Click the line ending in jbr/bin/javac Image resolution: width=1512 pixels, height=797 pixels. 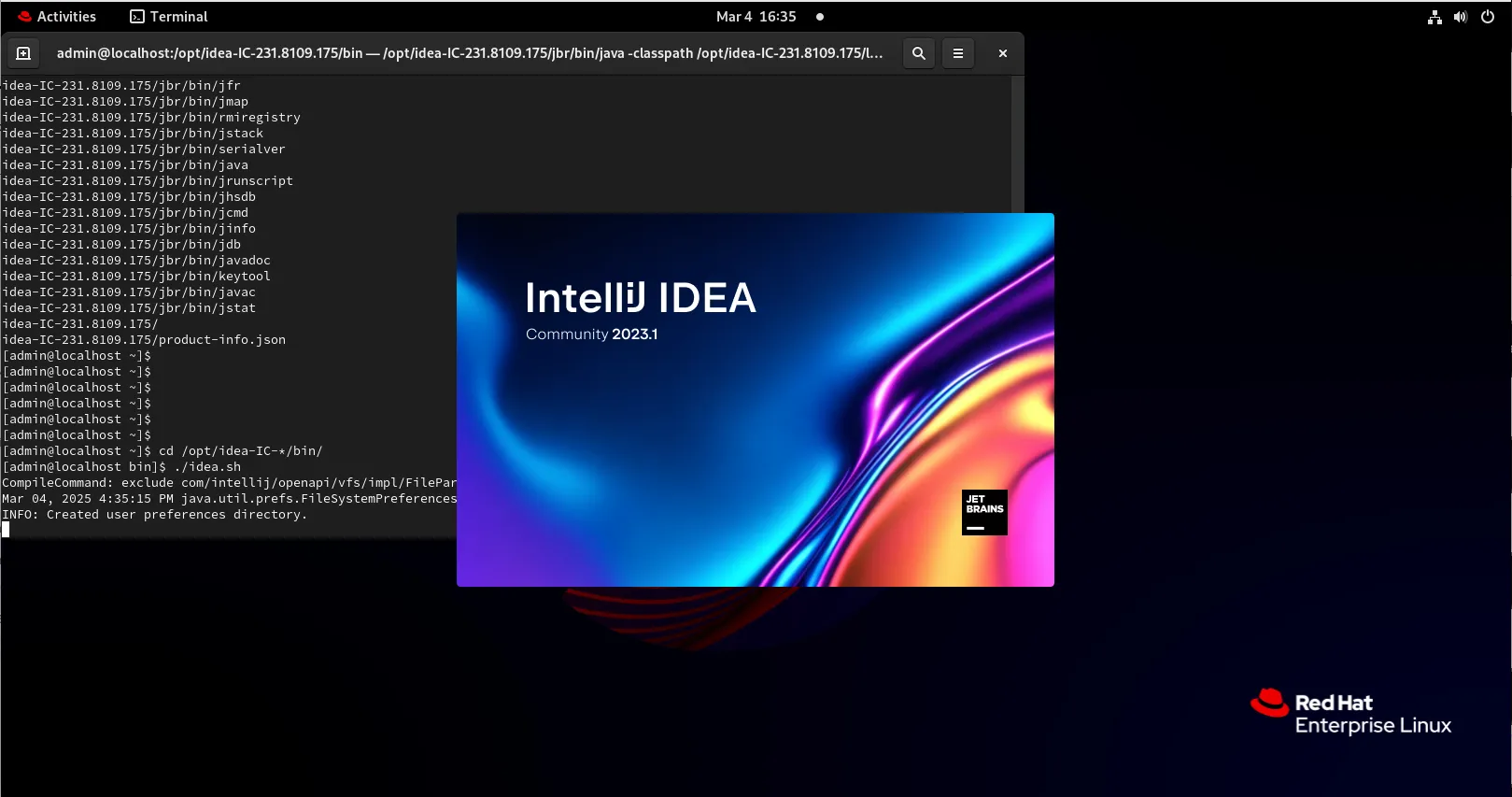click(129, 292)
